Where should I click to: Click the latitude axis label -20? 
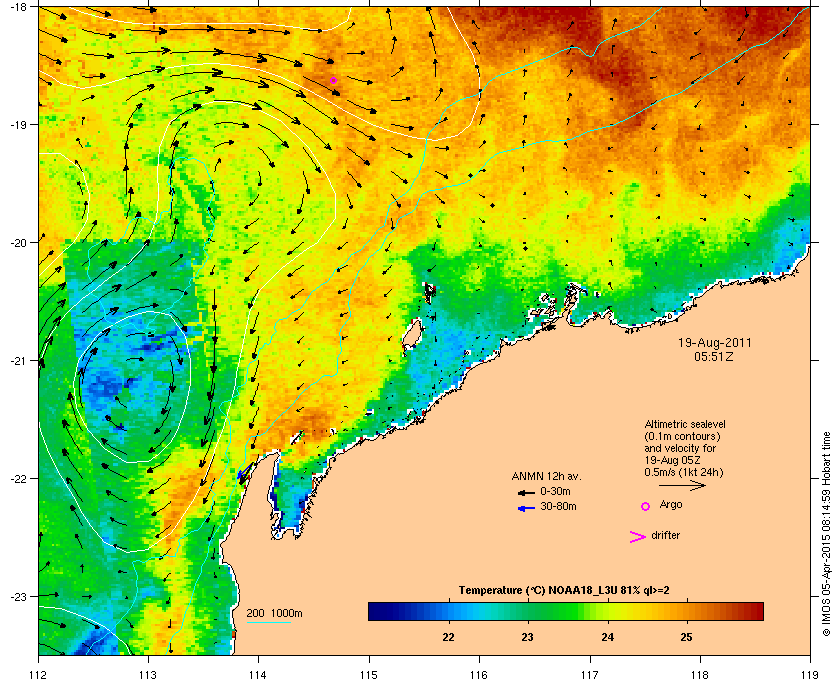18,242
